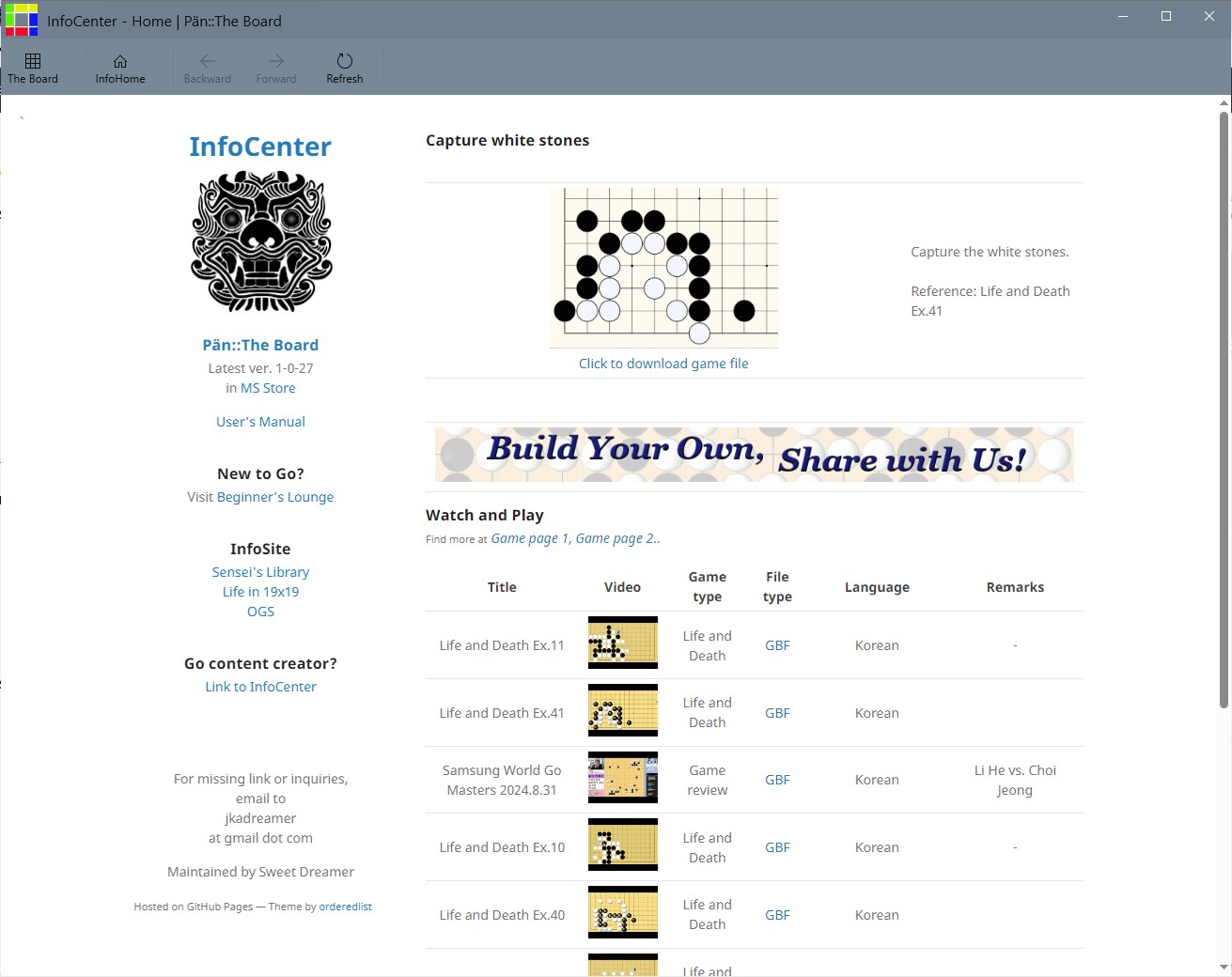
Task: Click 'Reference: Life and Death Ex.41' text
Action: (990, 301)
